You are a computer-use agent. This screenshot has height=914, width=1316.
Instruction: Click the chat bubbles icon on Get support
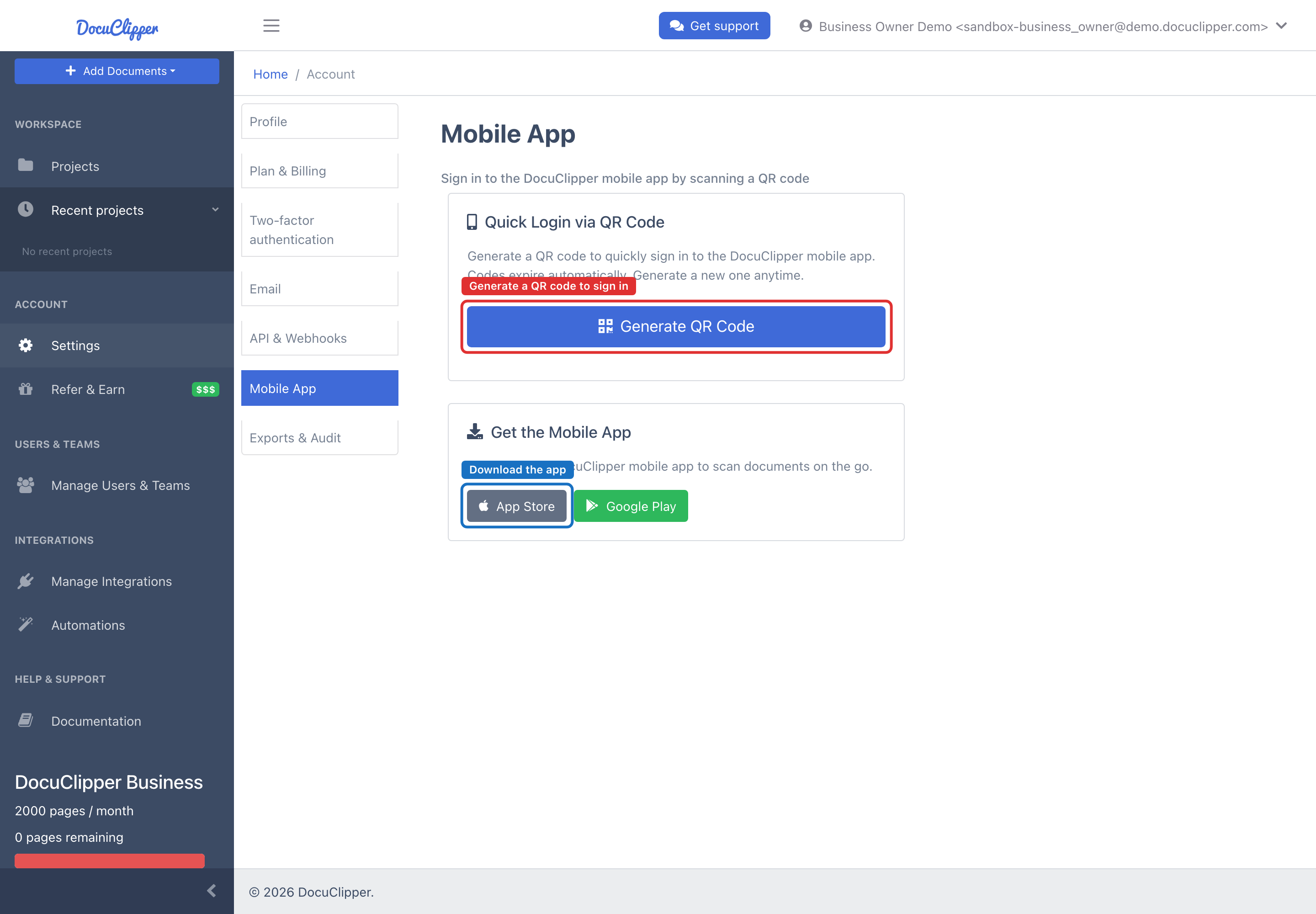coord(677,26)
